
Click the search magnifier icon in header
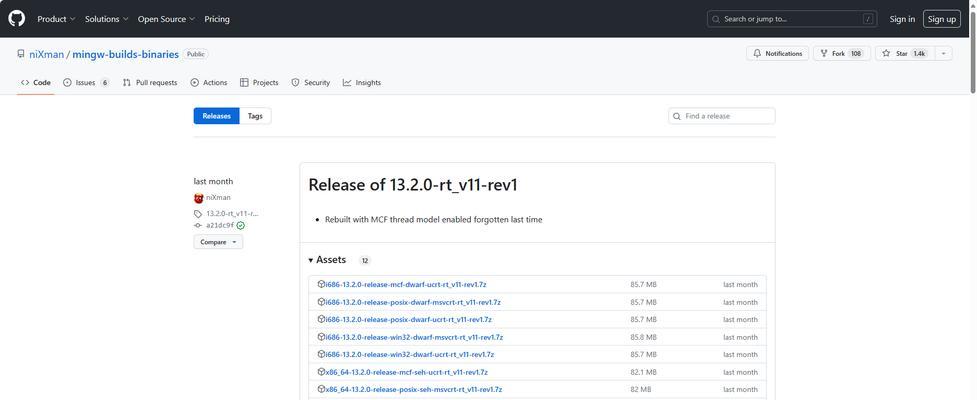tap(717, 19)
